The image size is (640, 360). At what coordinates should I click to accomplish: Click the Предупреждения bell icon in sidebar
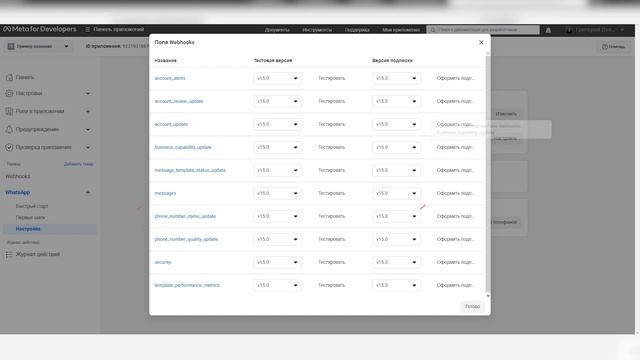tap(9, 129)
